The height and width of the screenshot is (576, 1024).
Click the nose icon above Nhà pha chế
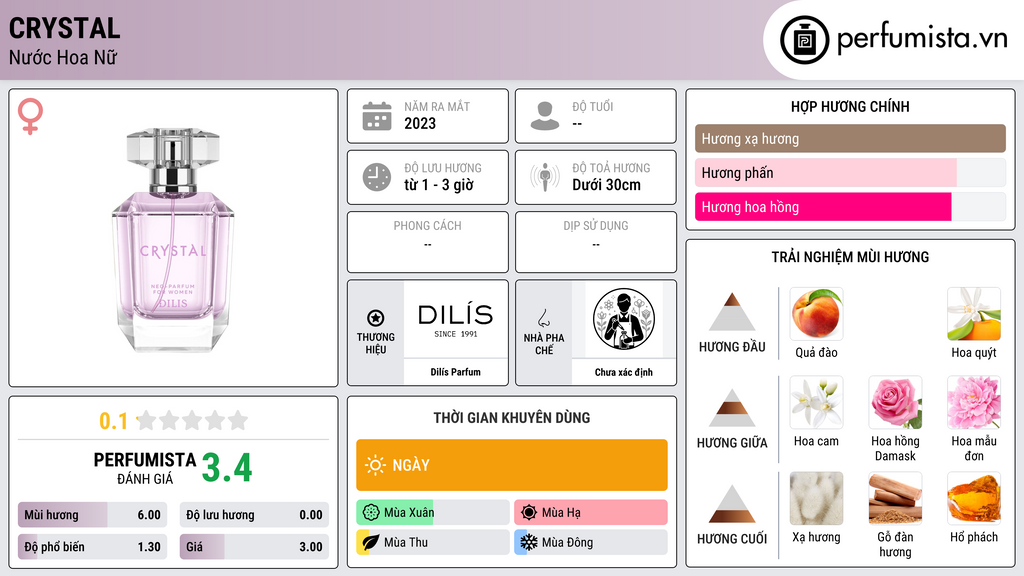point(543,318)
